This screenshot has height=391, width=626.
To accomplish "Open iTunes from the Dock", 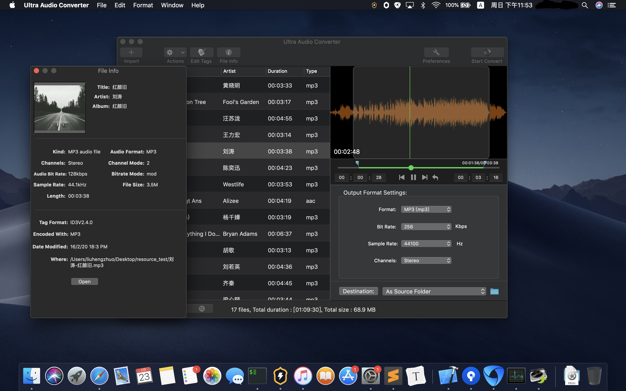I will pos(303,376).
